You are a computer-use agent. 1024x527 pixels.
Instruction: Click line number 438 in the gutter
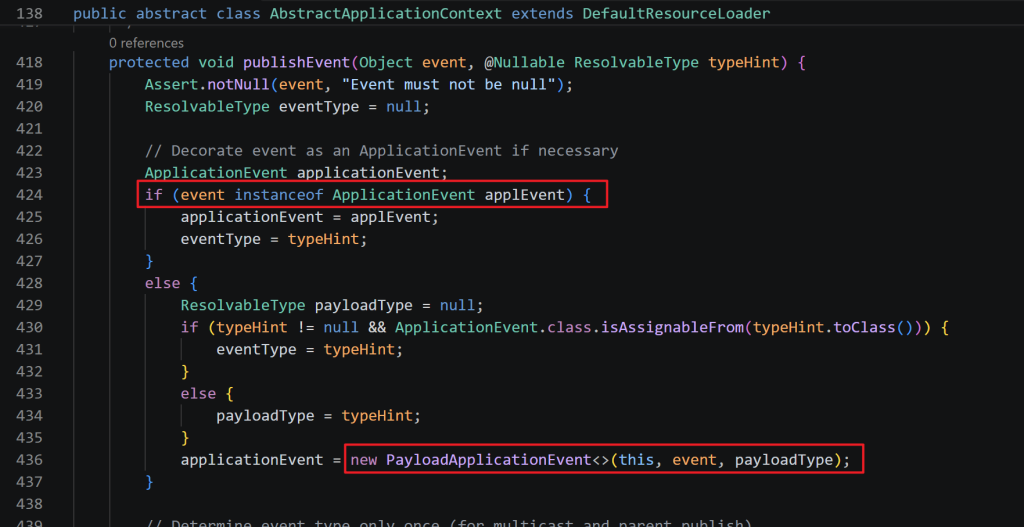coord(29,504)
